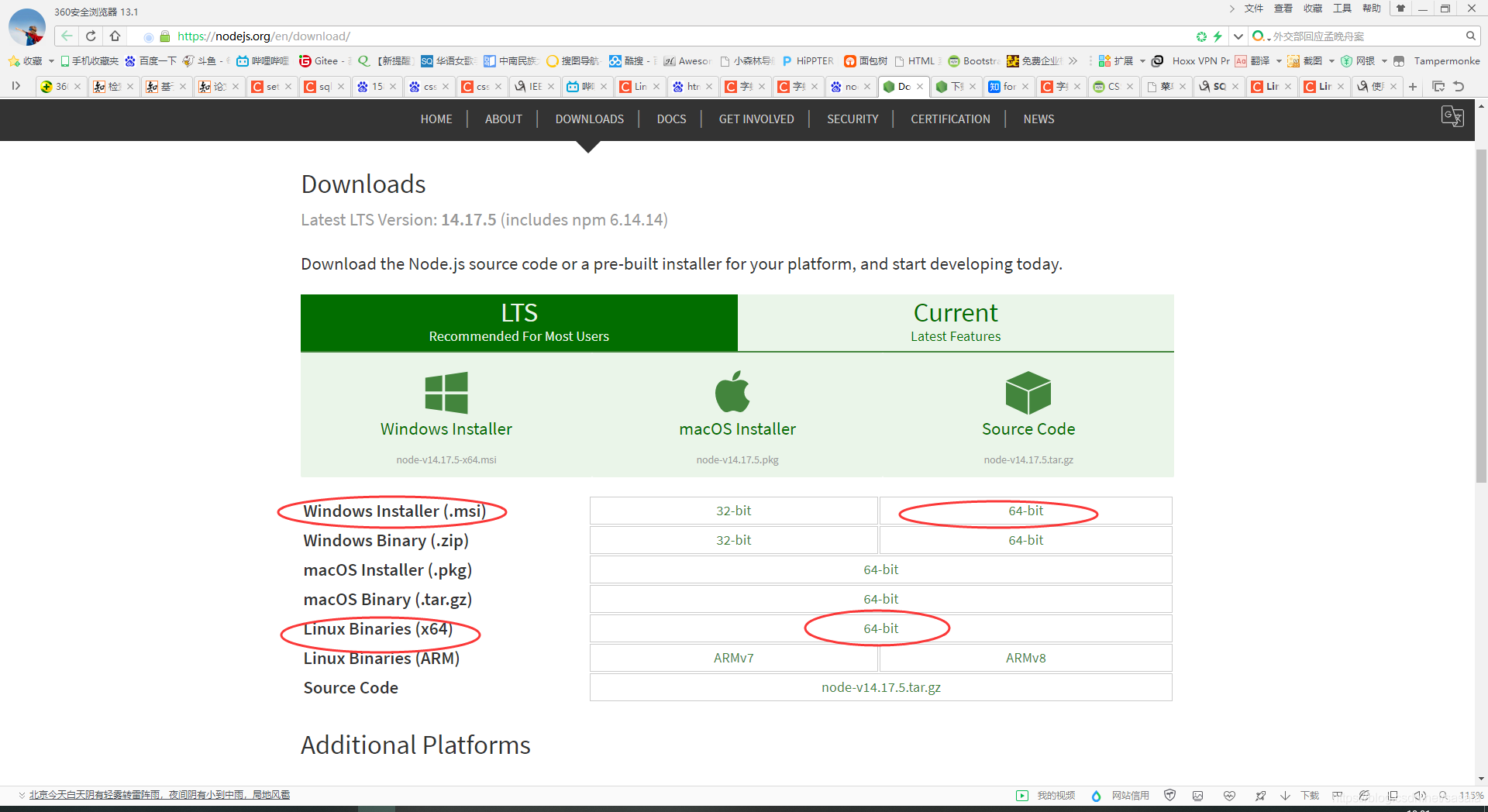Viewport: 1488px width, 812px height.
Task: Click the green lightning speed mode icon
Action: point(1218,36)
